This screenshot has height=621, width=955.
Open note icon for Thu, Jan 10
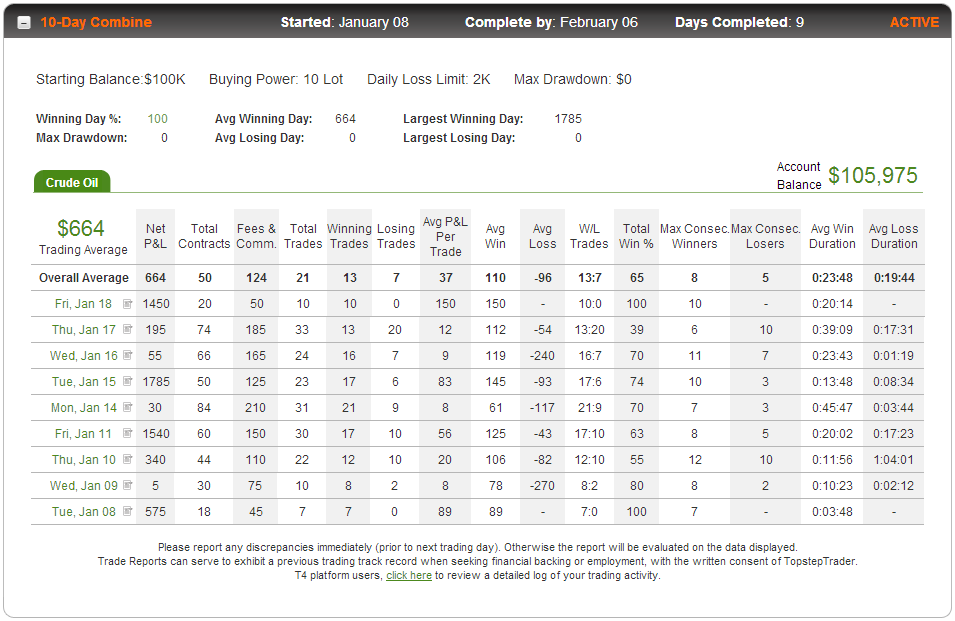click(x=127, y=459)
